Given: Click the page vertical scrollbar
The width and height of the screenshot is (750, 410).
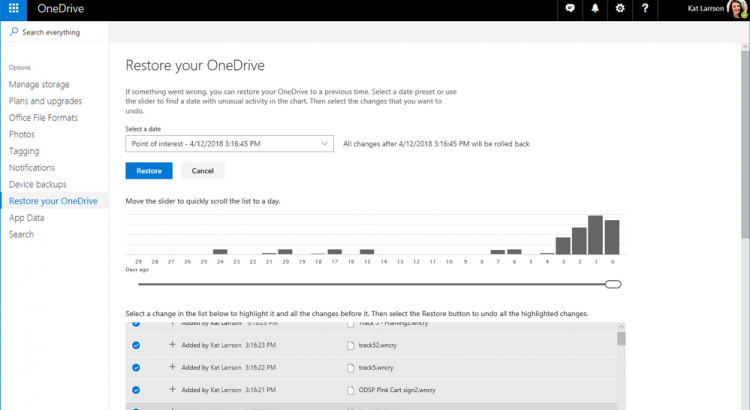Looking at the screenshot, I should click(x=745, y=144).
